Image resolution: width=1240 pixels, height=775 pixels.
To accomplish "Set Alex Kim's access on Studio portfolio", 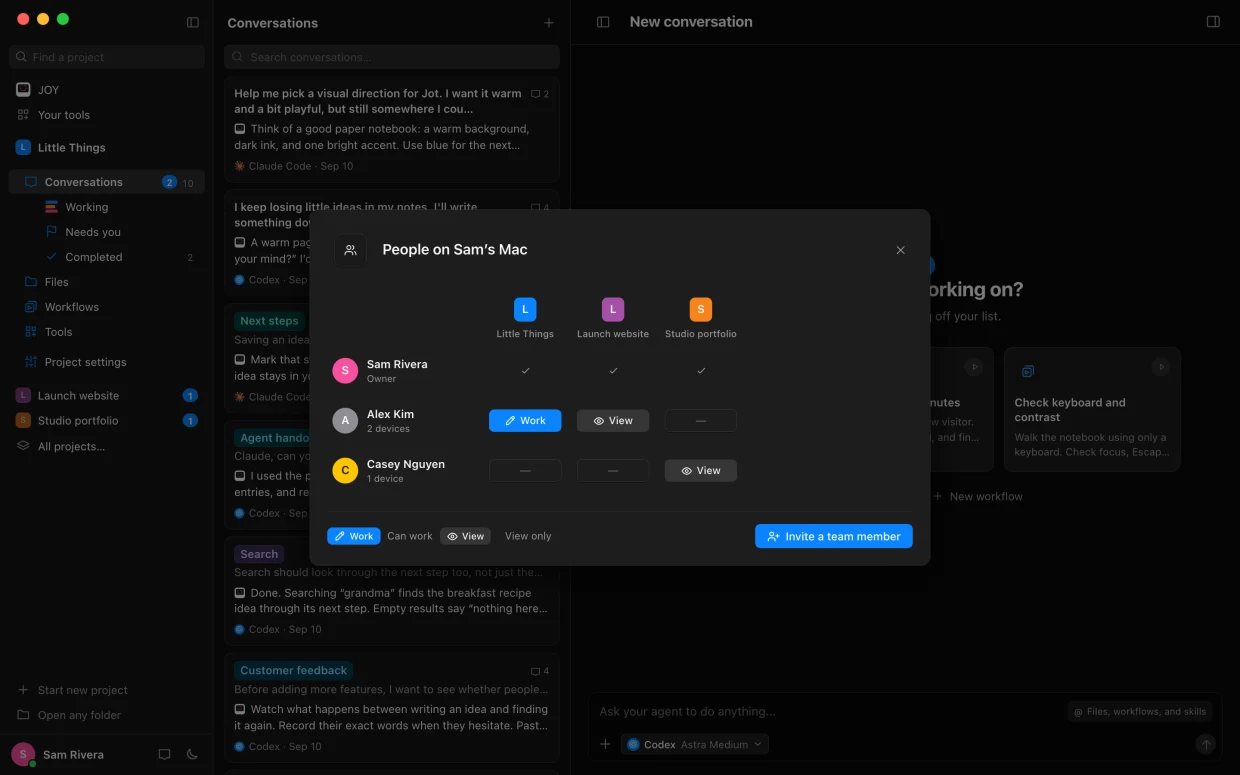I will 701,421.
